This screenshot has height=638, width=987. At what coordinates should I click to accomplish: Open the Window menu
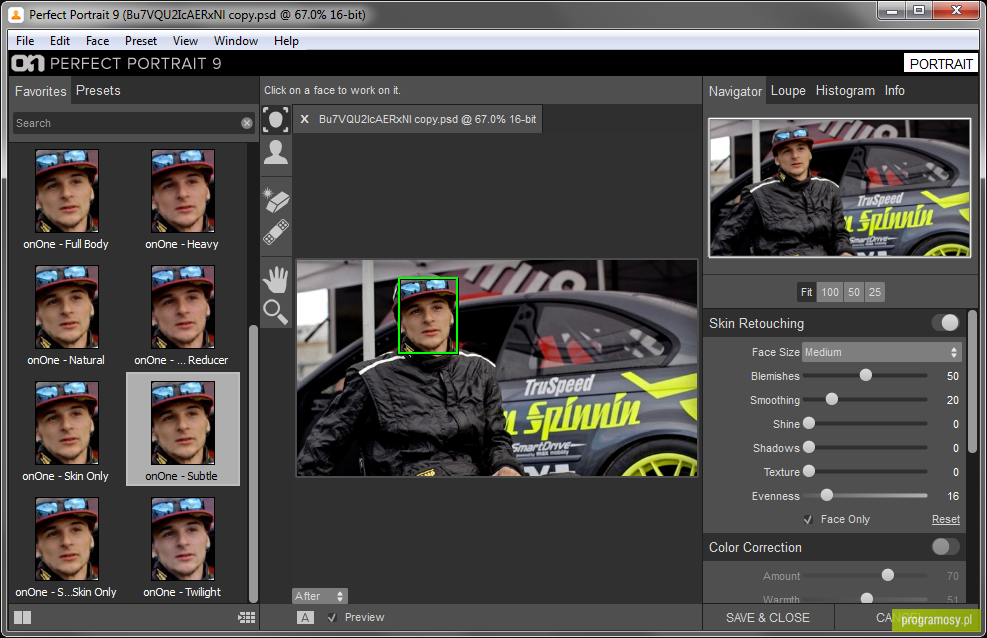236,41
